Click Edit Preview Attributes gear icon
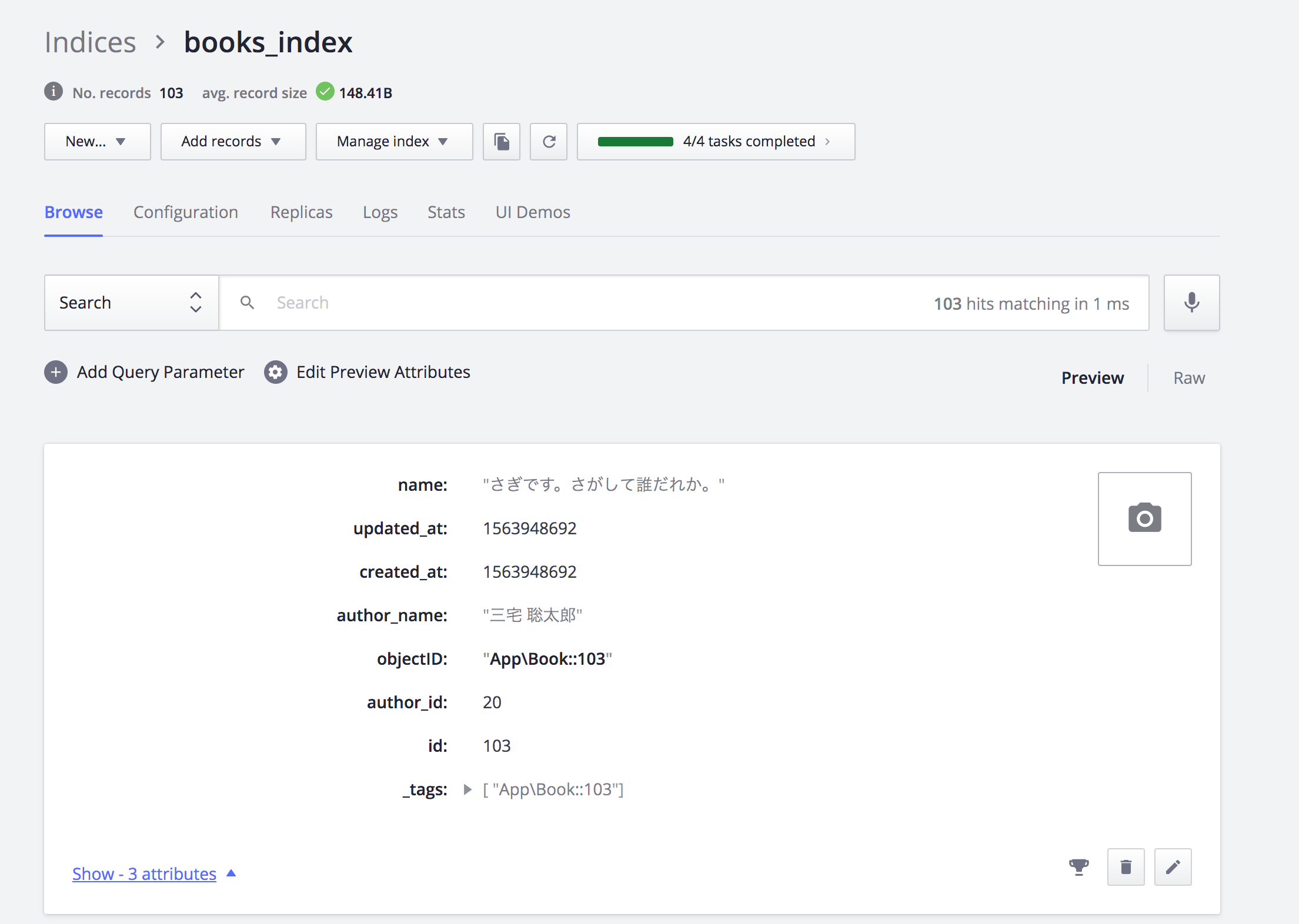 275,372
